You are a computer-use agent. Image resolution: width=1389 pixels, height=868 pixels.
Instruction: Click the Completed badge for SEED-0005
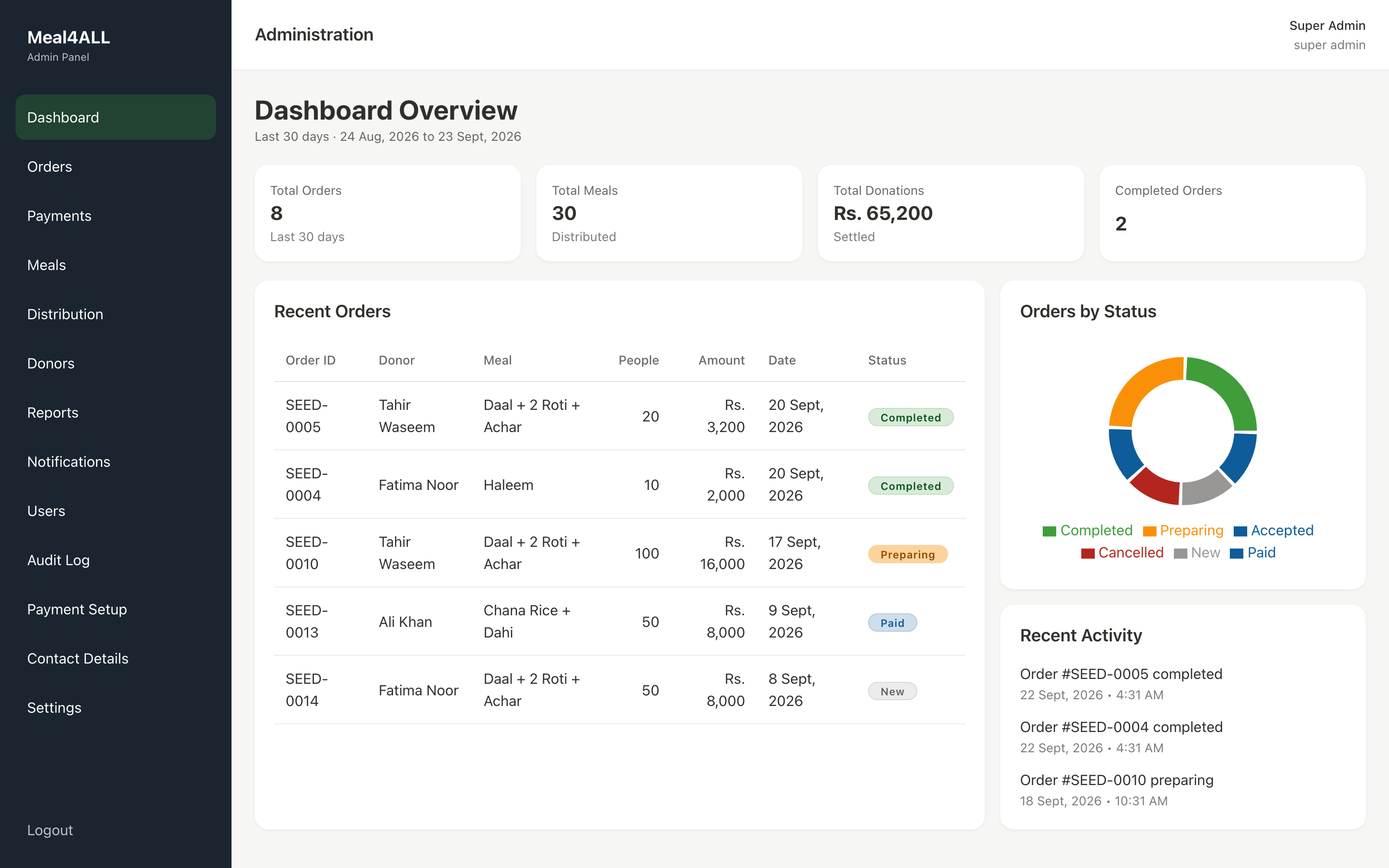[910, 417]
